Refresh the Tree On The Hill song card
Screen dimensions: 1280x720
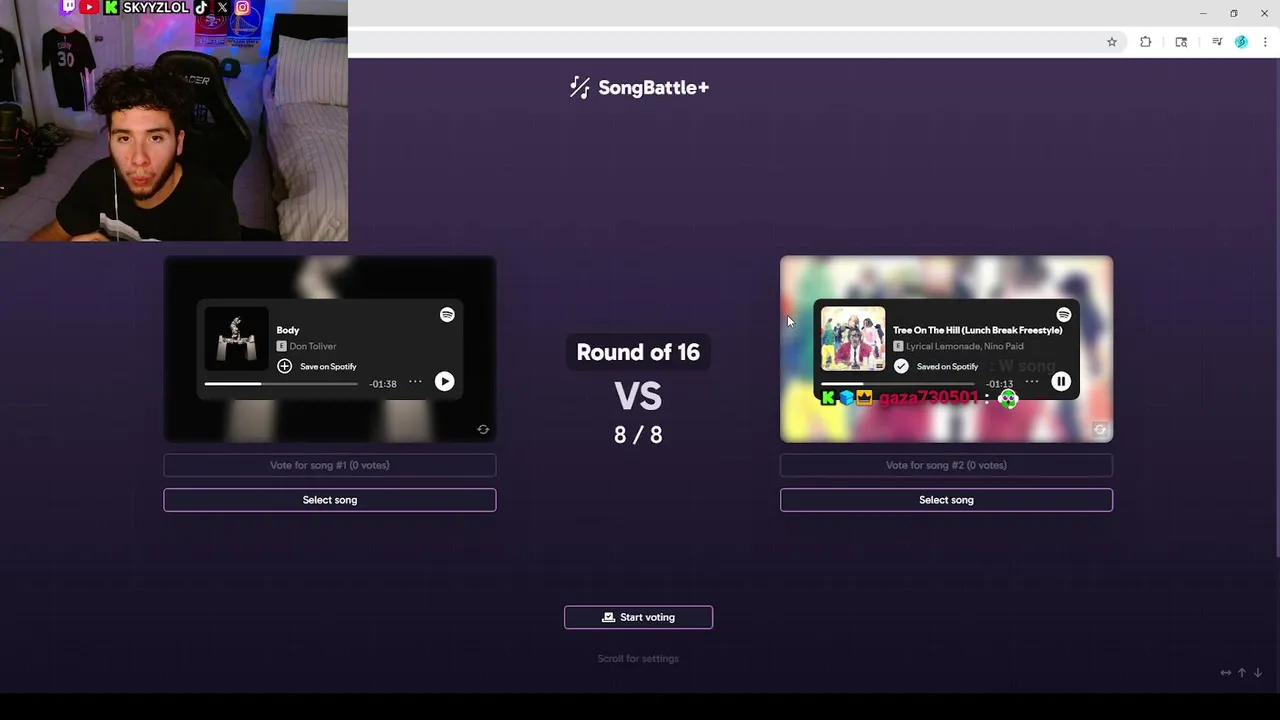point(1100,429)
